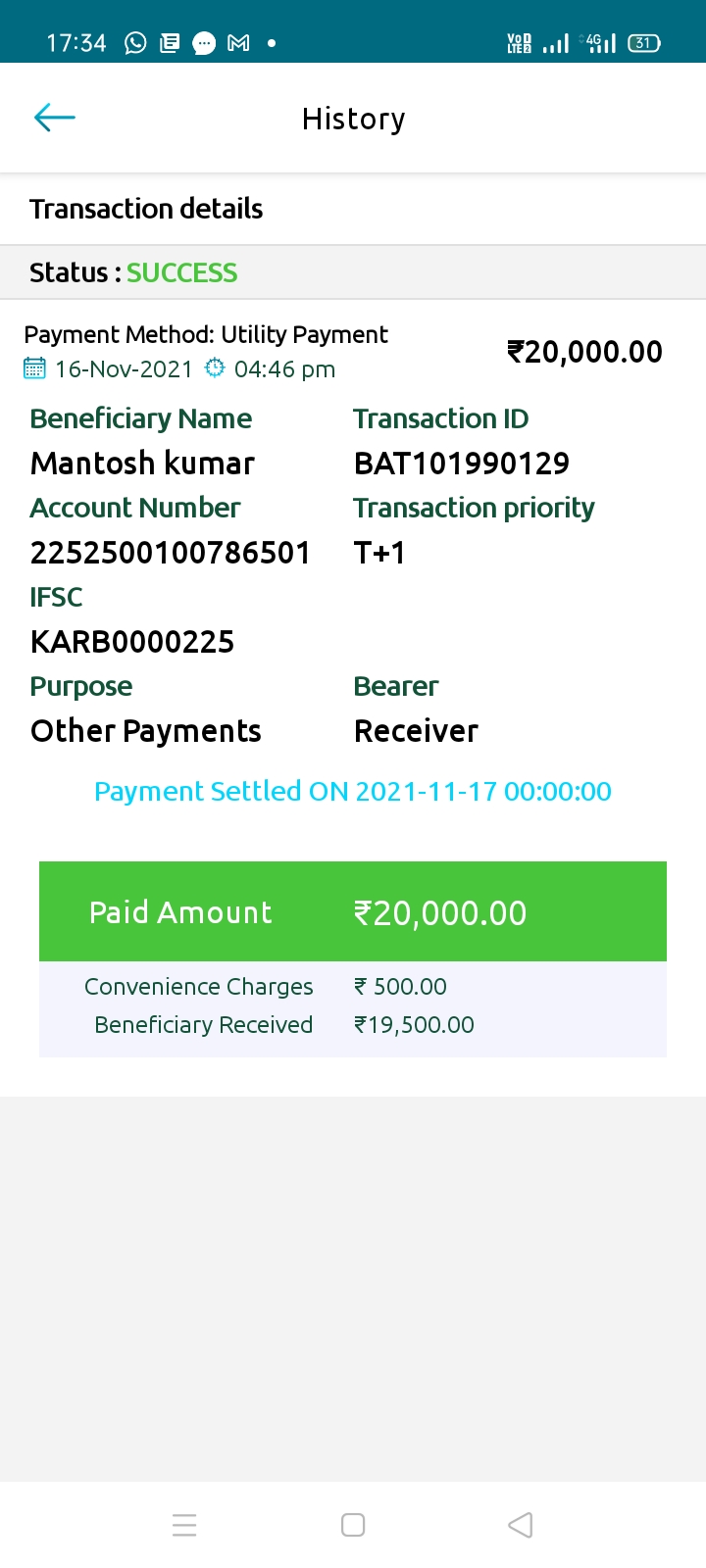Tap the back arrow in History header
706x1568 pixels.
pyautogui.click(x=55, y=119)
